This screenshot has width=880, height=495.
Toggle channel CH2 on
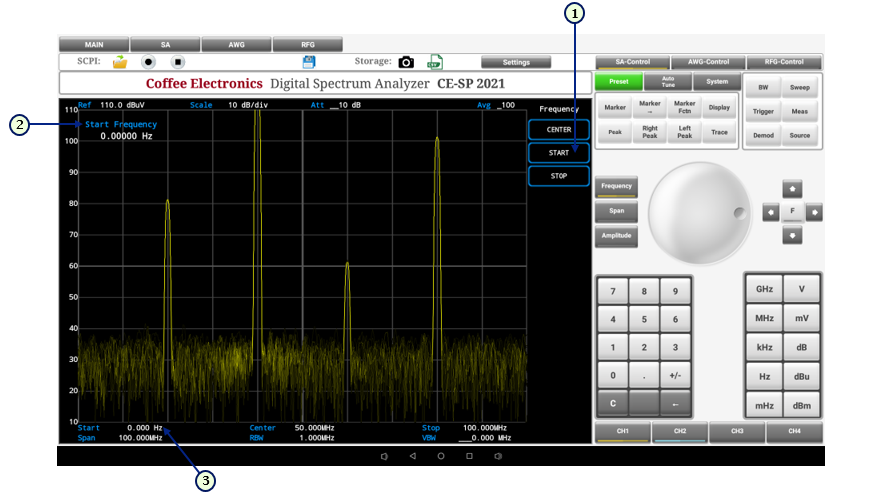(x=680, y=431)
